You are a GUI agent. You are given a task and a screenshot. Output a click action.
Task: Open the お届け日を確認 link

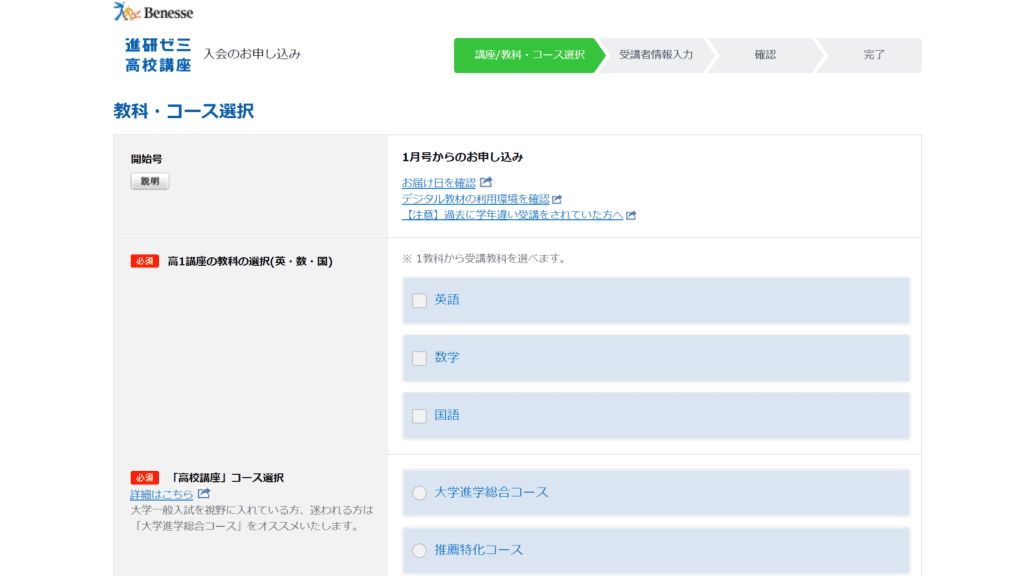(x=440, y=184)
